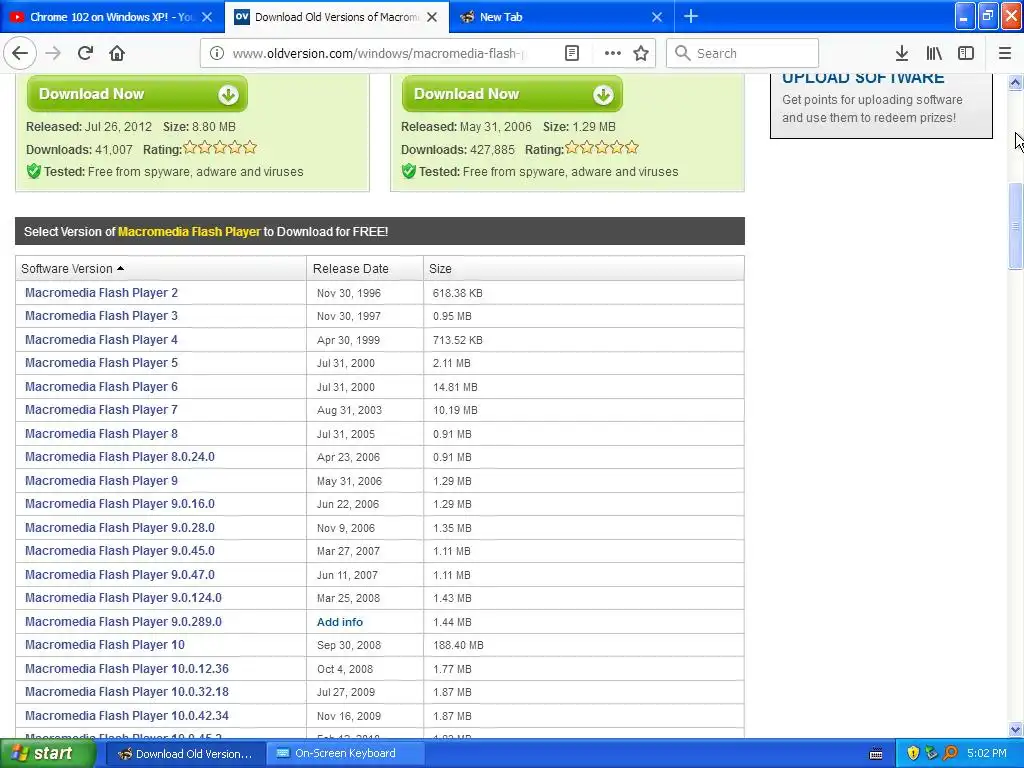Open the browser home page
1024x768 pixels.
117,53
